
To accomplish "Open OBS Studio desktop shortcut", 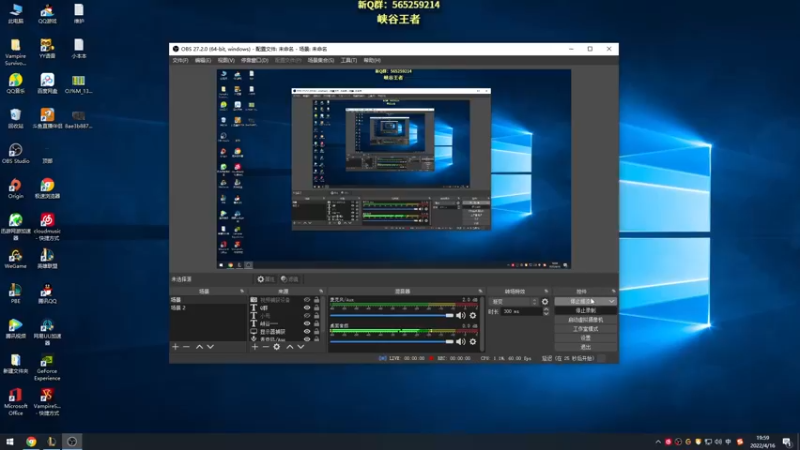I will tap(15, 153).
